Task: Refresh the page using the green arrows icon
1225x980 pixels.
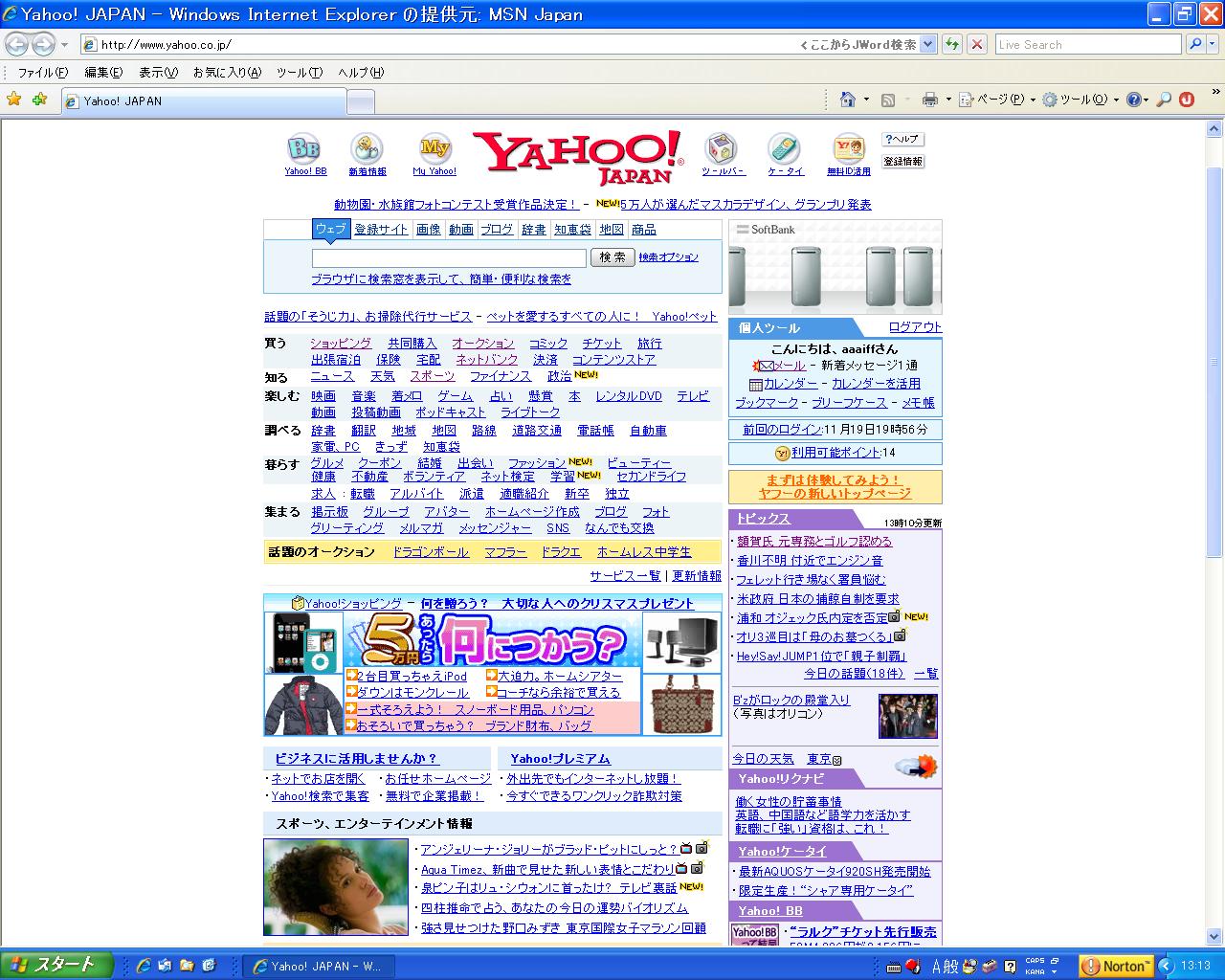Action: pyautogui.click(x=952, y=44)
